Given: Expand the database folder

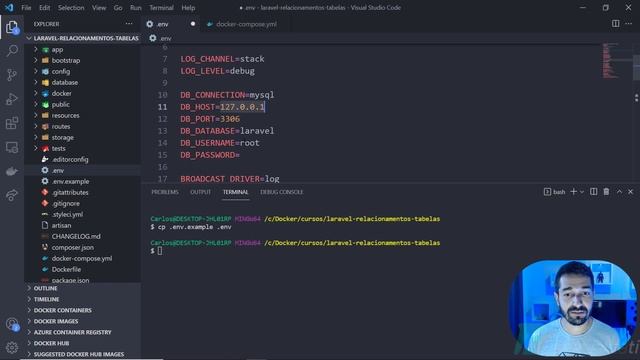Looking at the screenshot, I should 83,82.
